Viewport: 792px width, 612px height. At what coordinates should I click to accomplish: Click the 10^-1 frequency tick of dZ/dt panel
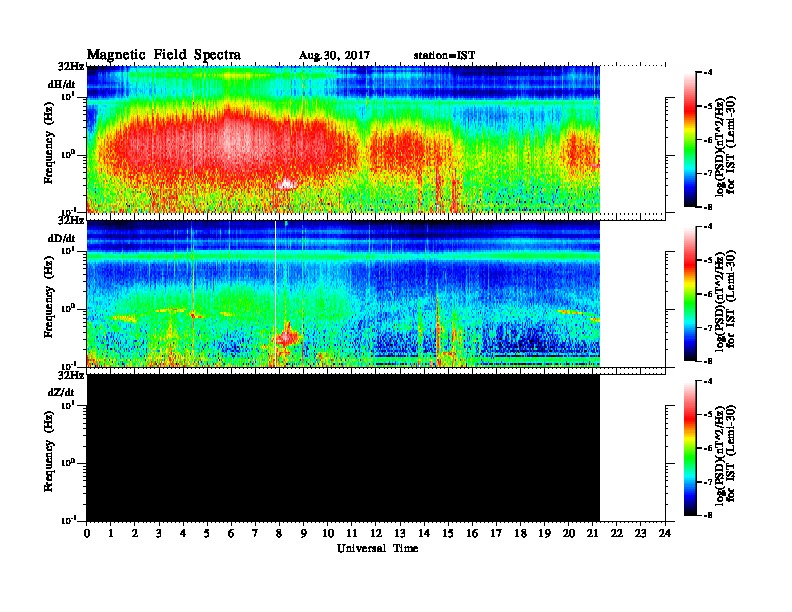[x=68, y=520]
